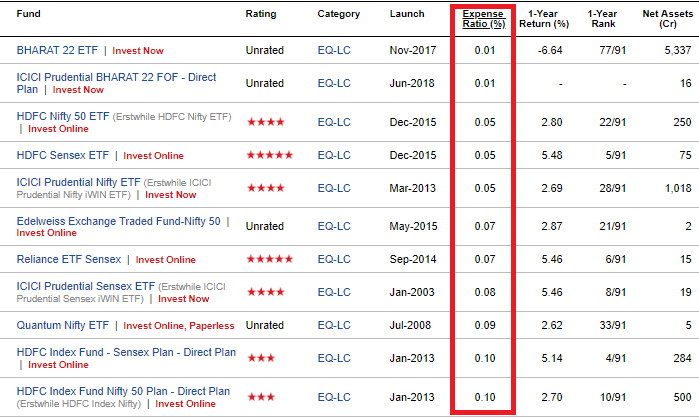Select rank value 5/91 for HDFC Sensex ETF

[616, 155]
